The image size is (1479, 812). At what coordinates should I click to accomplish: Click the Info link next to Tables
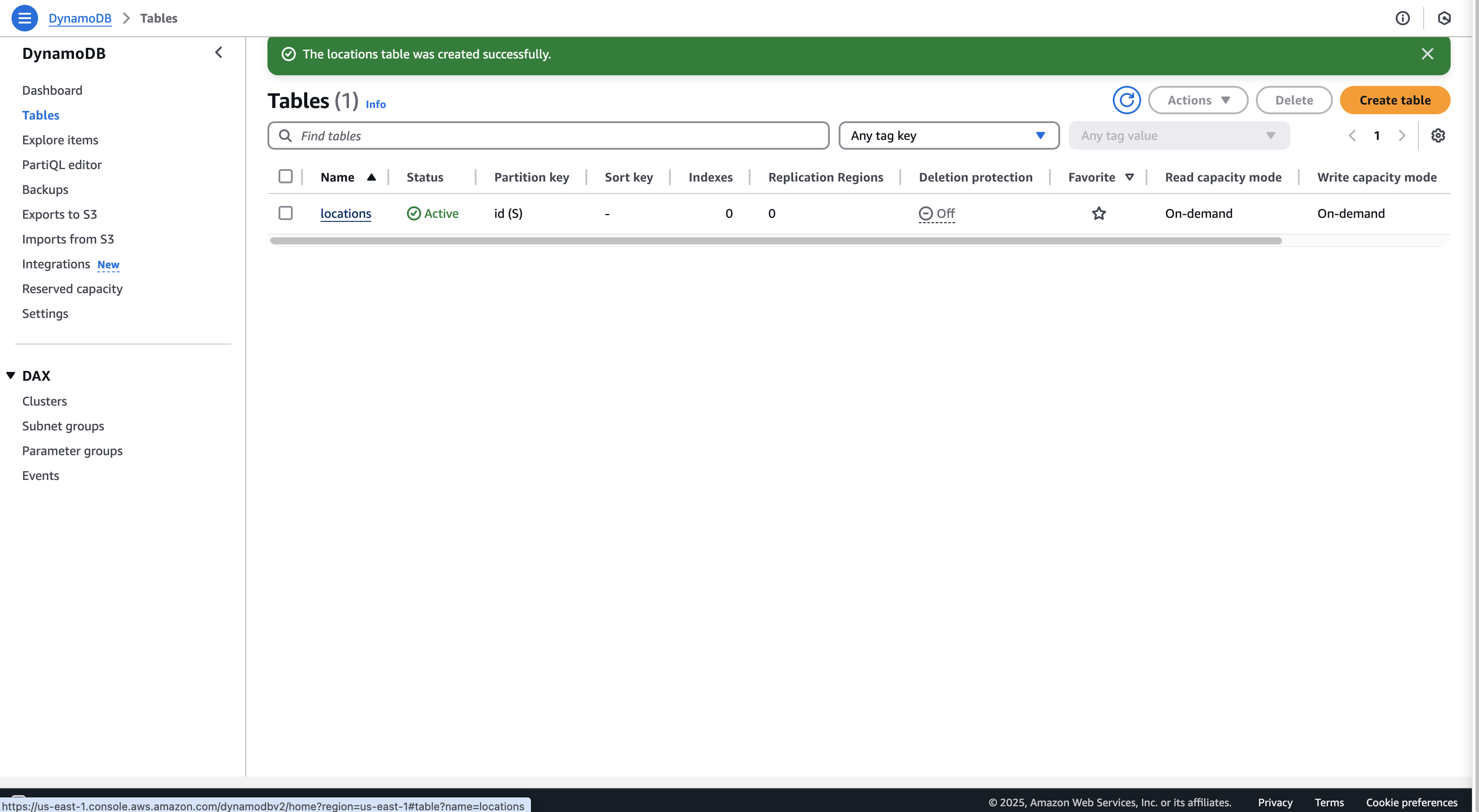(376, 104)
